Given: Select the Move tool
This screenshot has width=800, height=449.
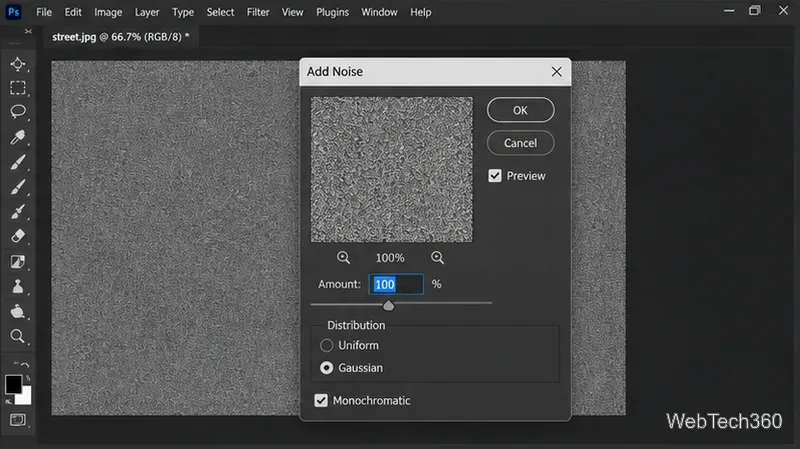Looking at the screenshot, I should click(18, 64).
